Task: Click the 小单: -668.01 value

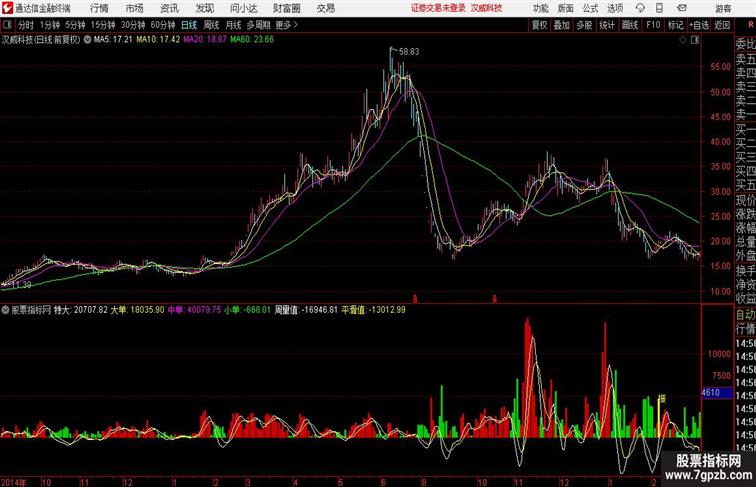Action: coord(247,310)
